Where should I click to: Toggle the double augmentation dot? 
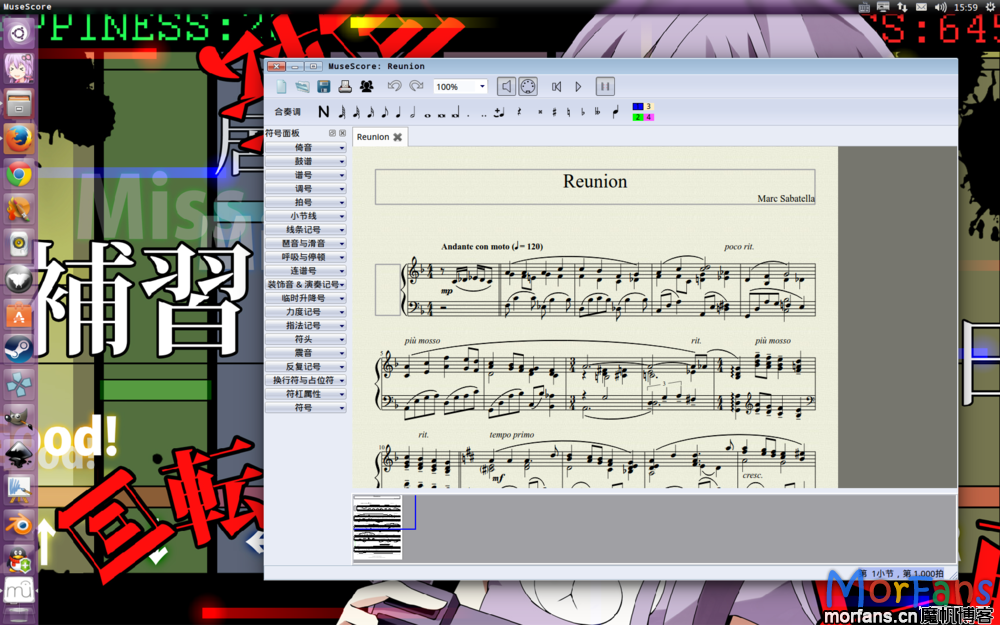(483, 115)
